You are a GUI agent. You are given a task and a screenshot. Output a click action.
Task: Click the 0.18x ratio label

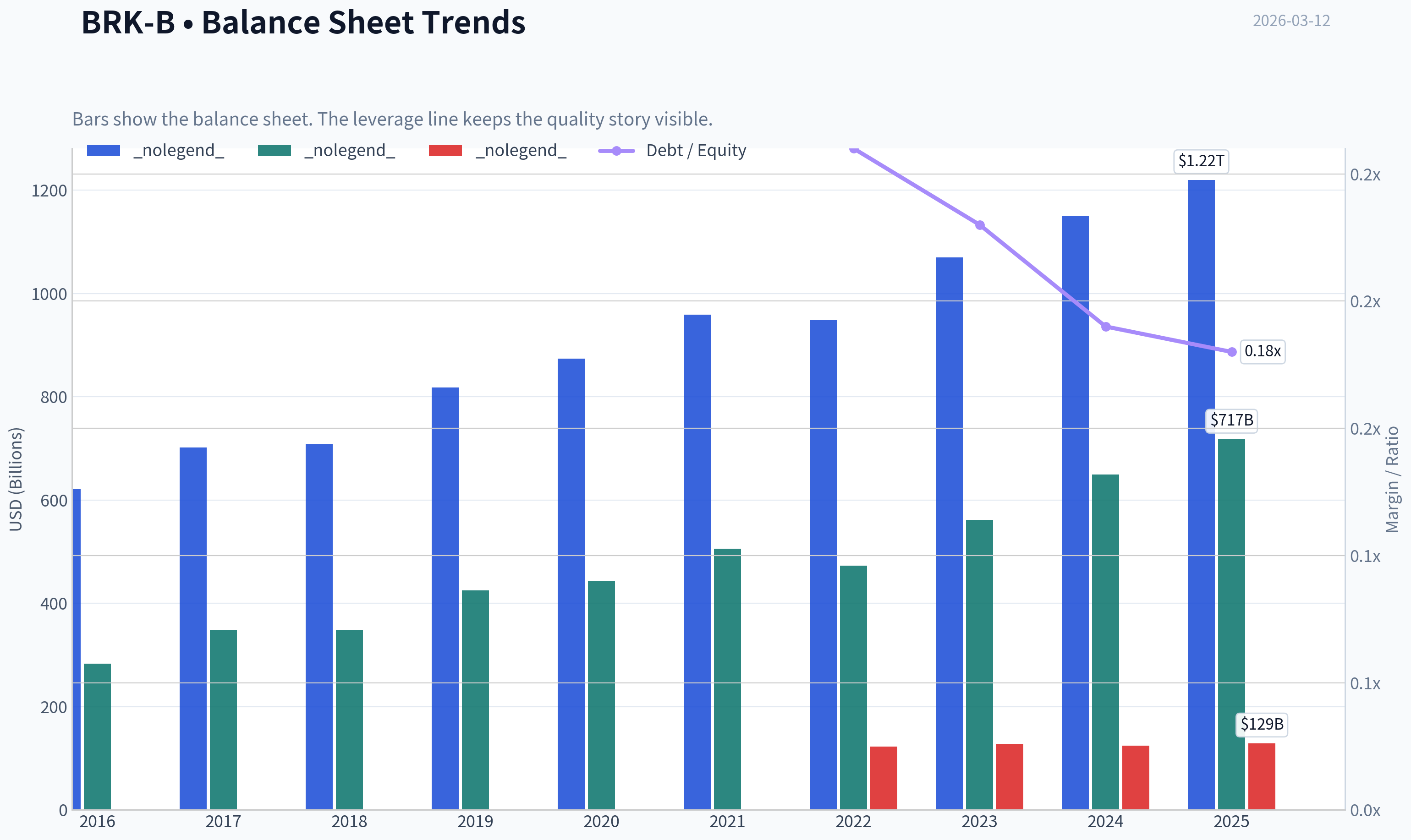(1263, 351)
